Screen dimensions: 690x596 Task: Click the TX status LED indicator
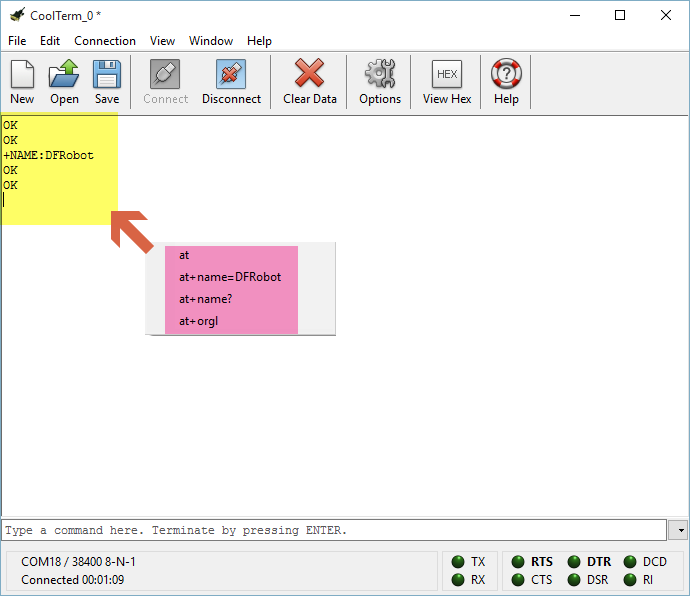pos(458,562)
